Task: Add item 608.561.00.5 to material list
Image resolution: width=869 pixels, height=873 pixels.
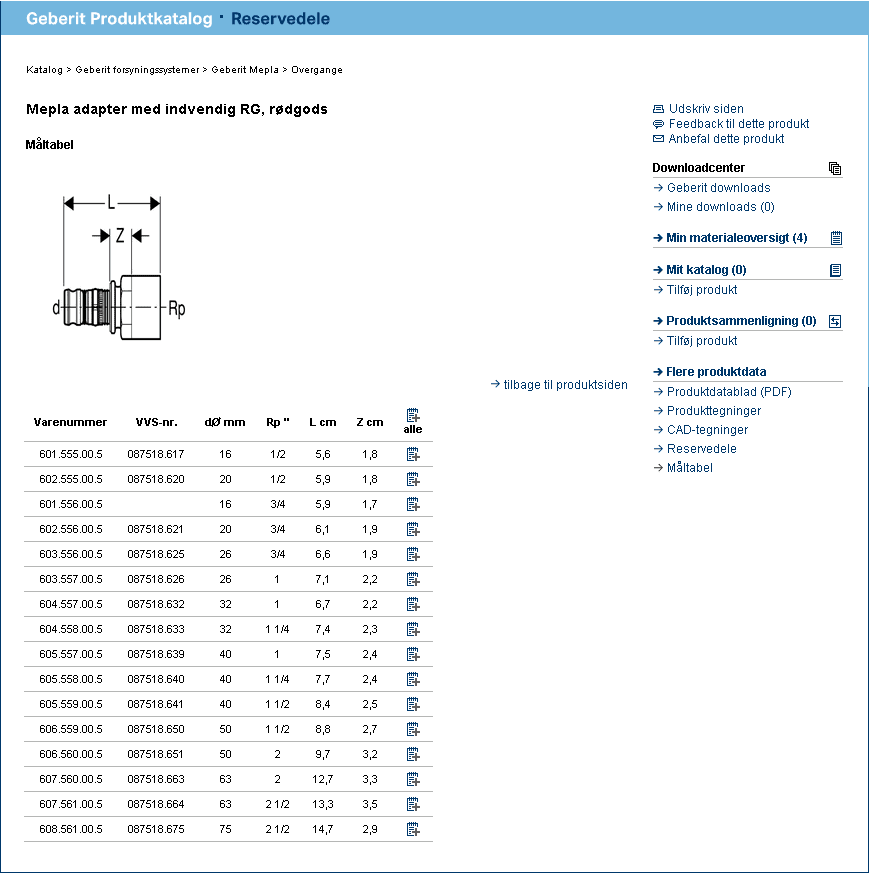Action: 413,830
